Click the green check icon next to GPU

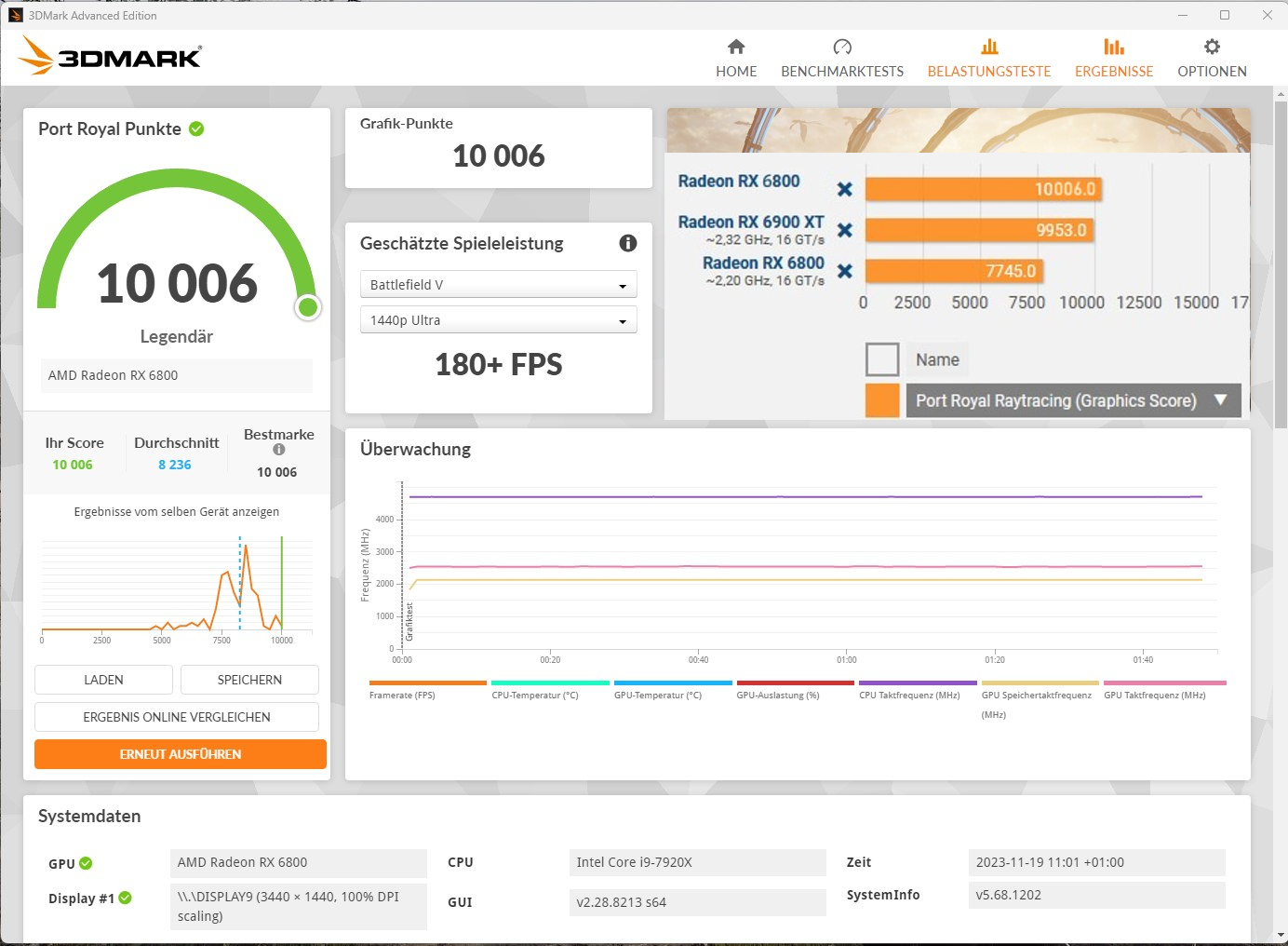coord(86,863)
